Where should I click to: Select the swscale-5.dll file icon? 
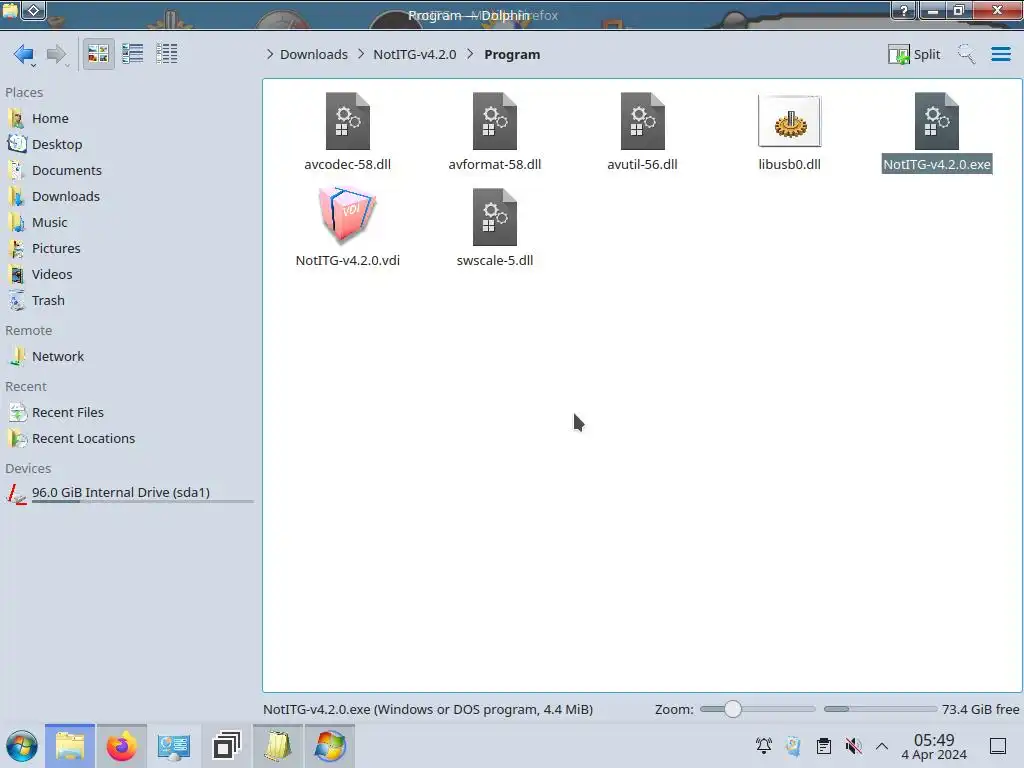tap(494, 217)
